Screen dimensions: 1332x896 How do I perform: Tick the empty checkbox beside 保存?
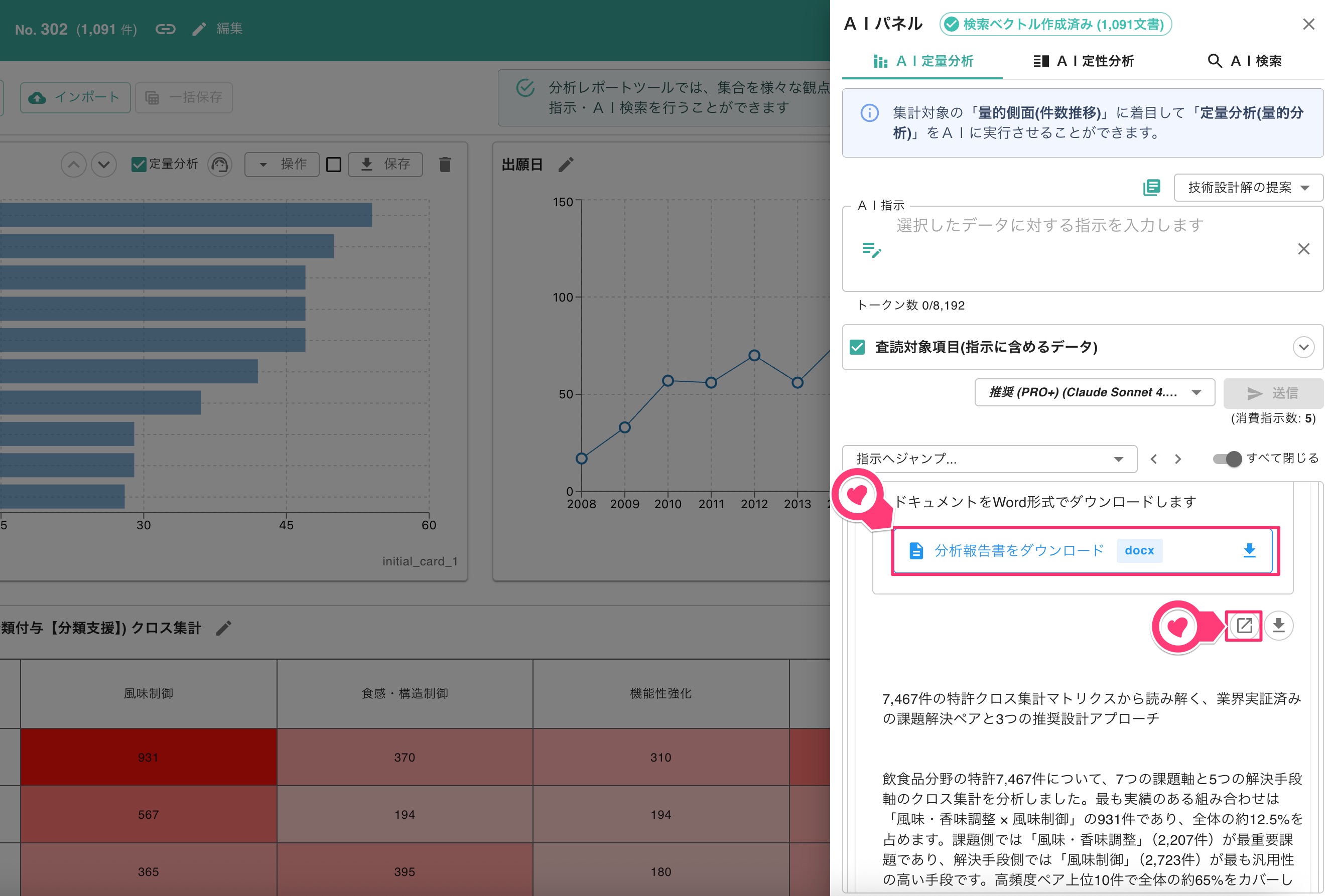(x=334, y=165)
